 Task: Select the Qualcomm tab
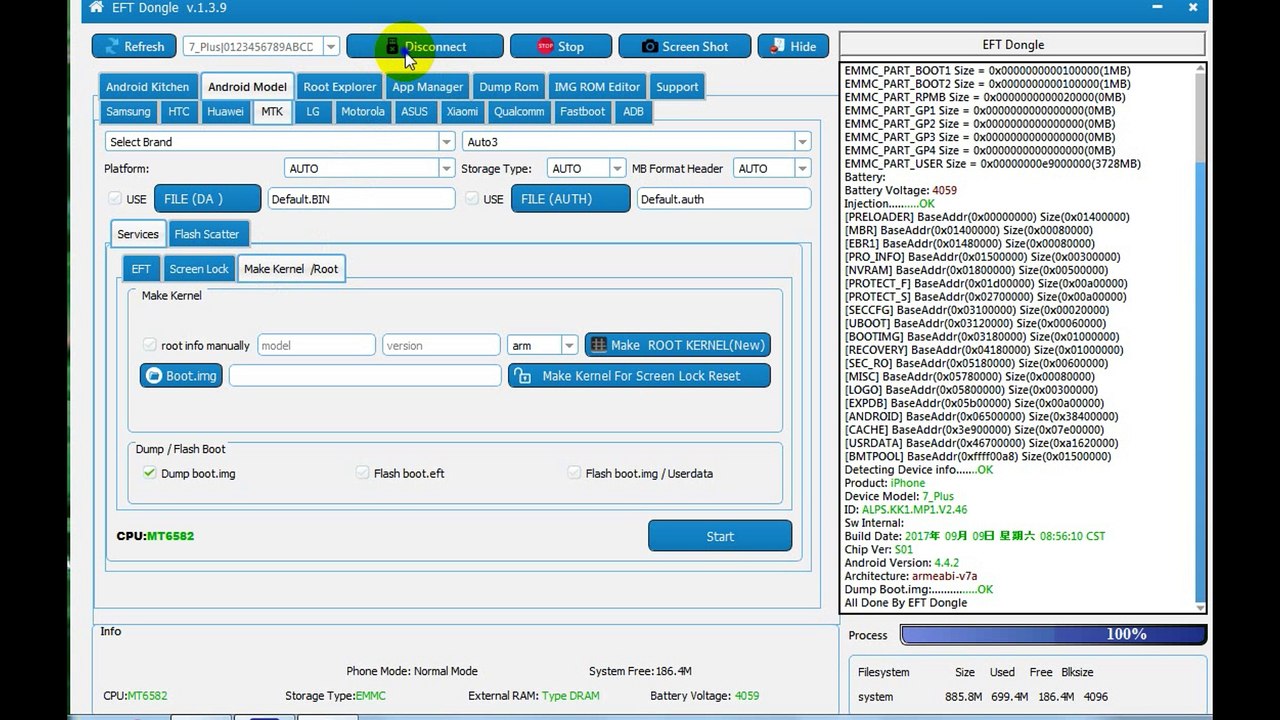click(519, 112)
